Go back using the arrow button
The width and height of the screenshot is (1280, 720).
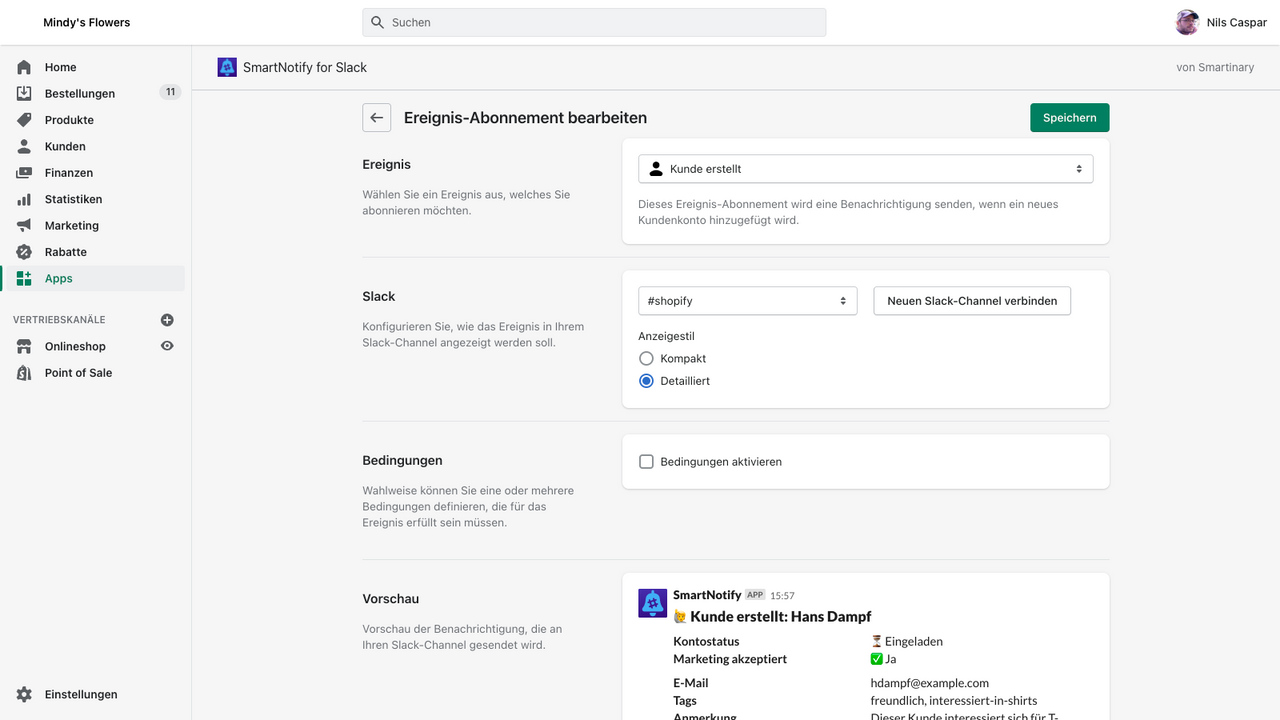[x=376, y=118]
